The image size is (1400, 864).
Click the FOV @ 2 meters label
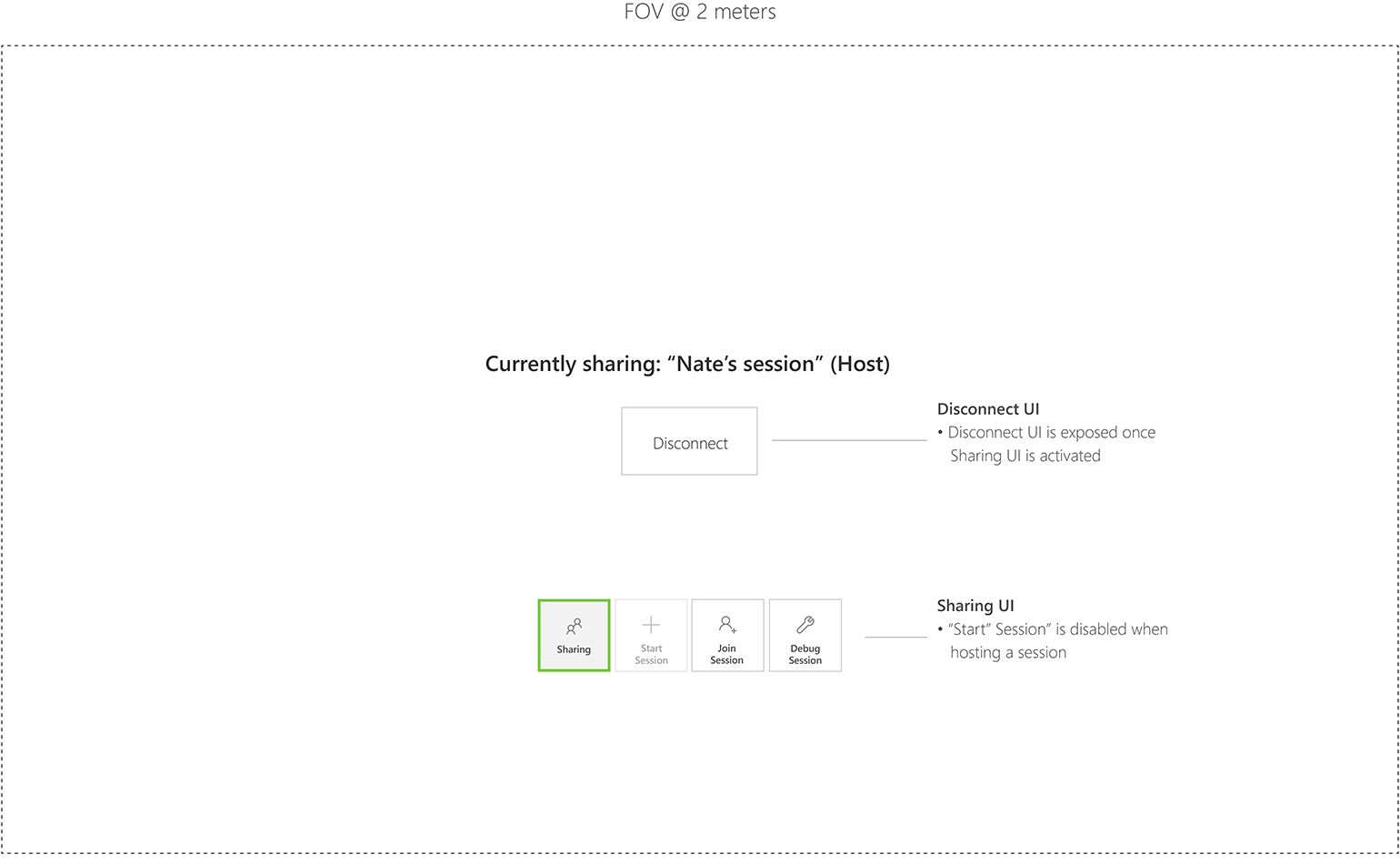[x=700, y=12]
